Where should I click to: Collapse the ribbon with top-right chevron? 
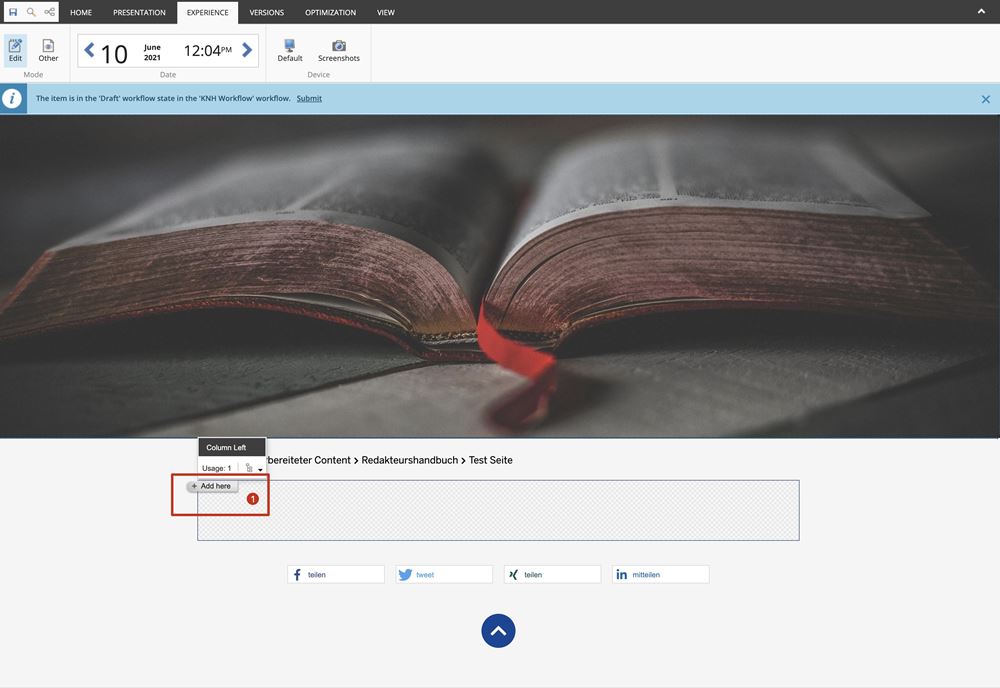click(982, 11)
